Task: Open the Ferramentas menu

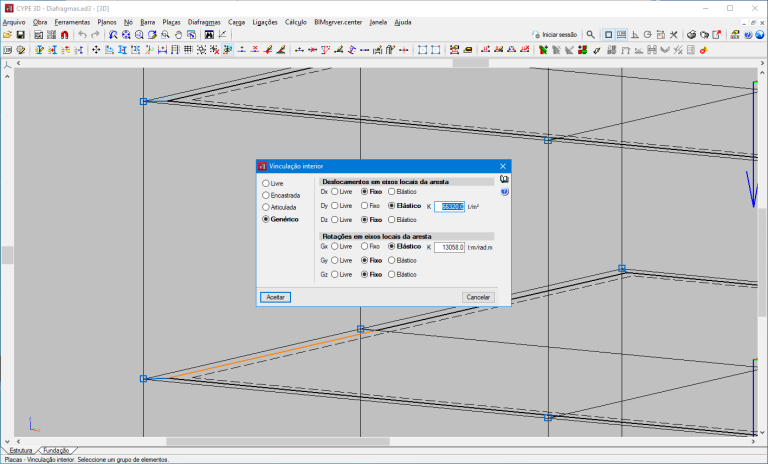Action: (71, 21)
